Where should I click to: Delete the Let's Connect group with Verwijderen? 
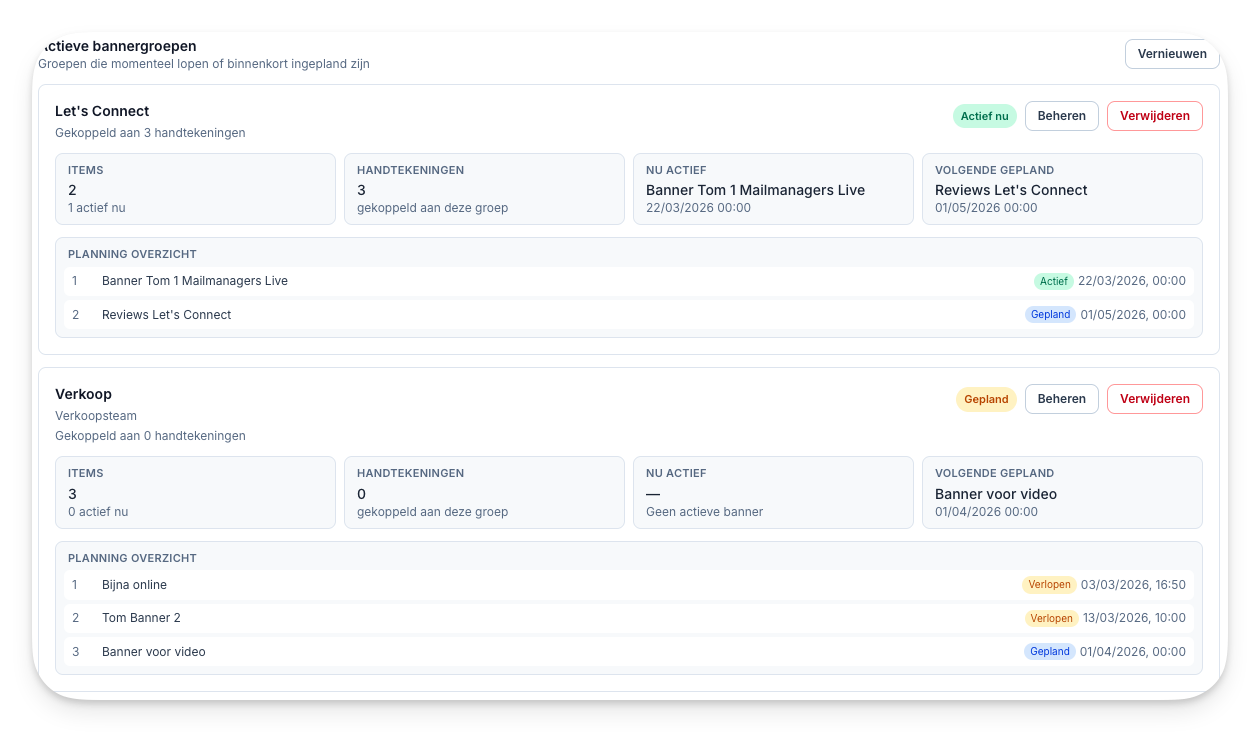[1154, 116]
